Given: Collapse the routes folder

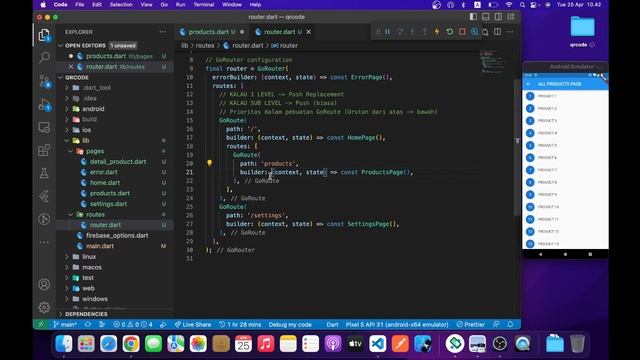Looking at the screenshot, I should pos(115,214).
